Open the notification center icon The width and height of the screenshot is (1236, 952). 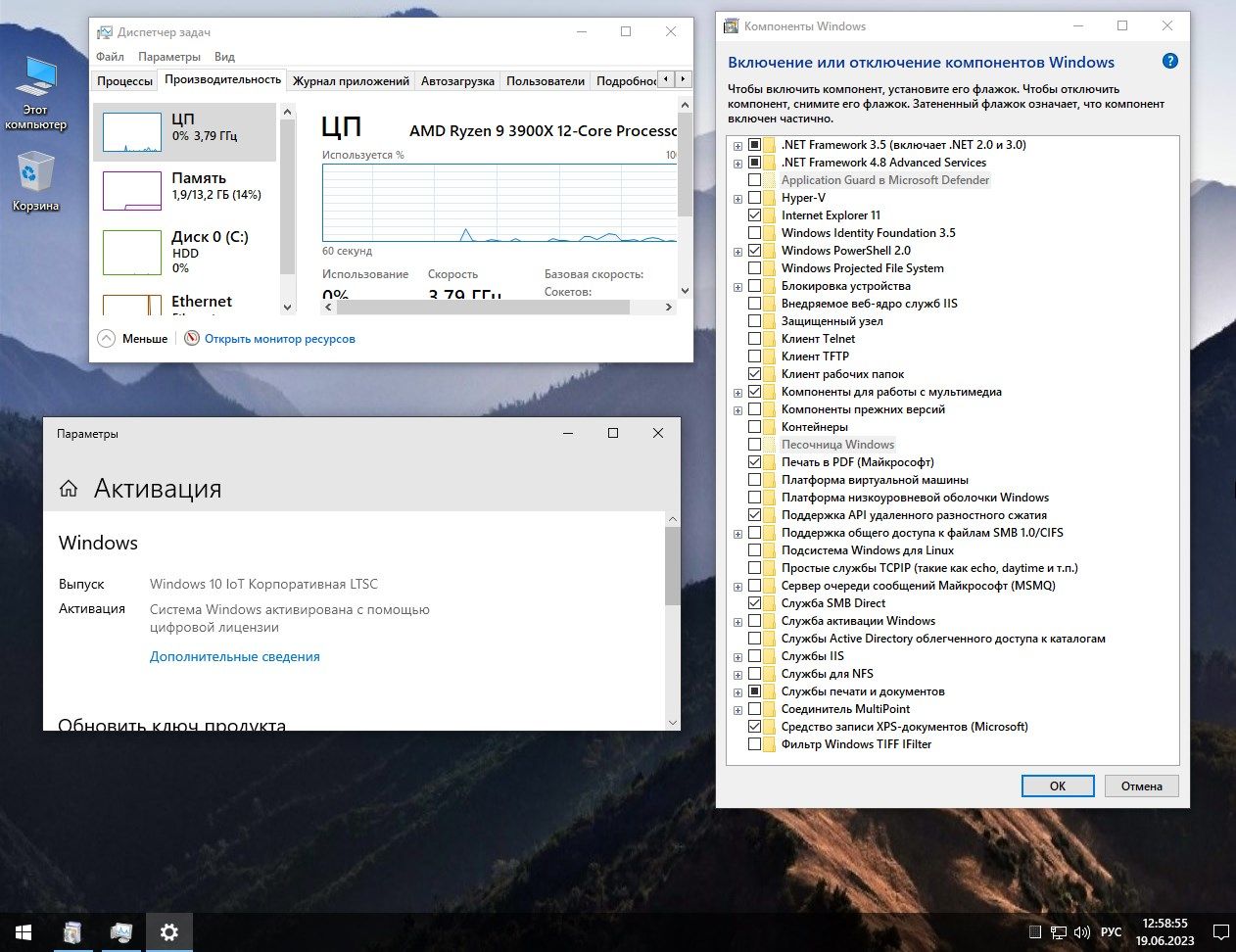pyautogui.click(x=1220, y=932)
